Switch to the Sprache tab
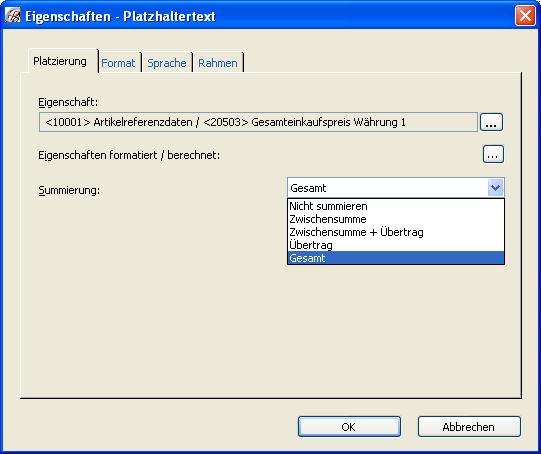The image size is (541, 454). [x=167, y=63]
